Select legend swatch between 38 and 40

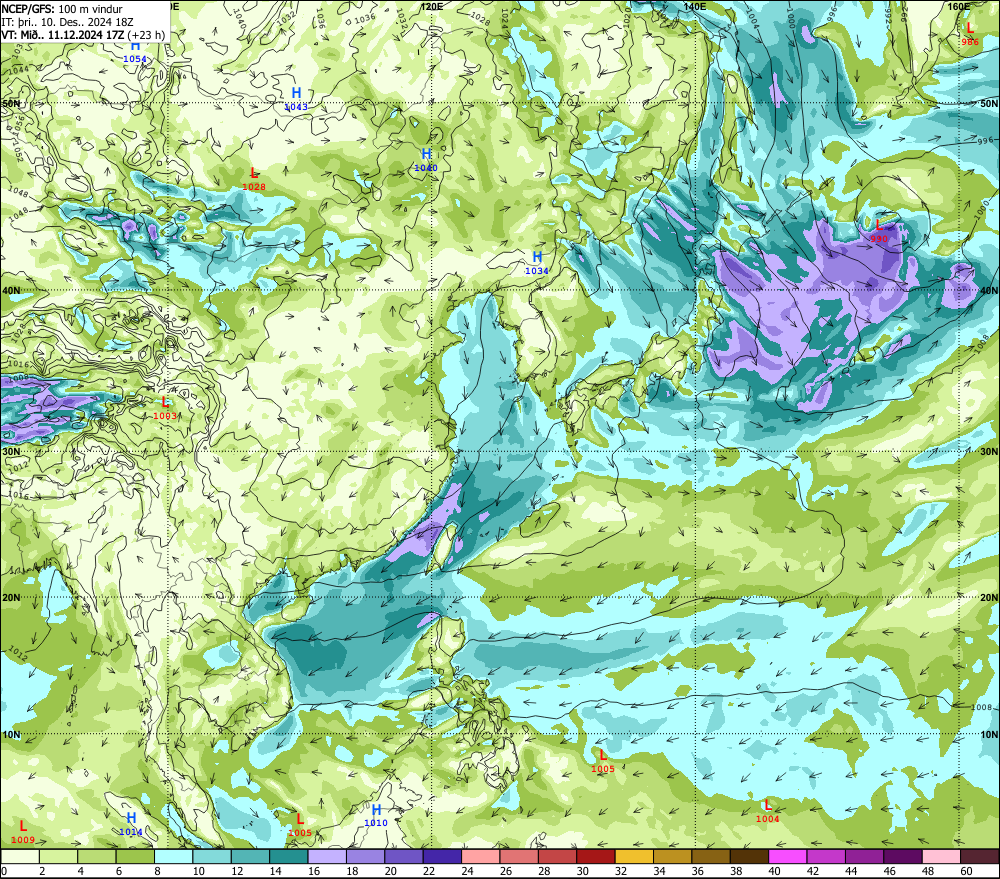coord(749,857)
